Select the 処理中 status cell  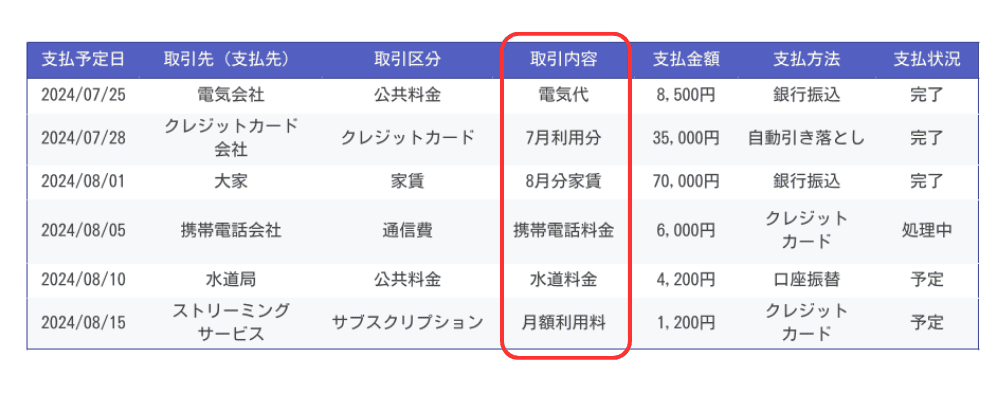coord(926,231)
